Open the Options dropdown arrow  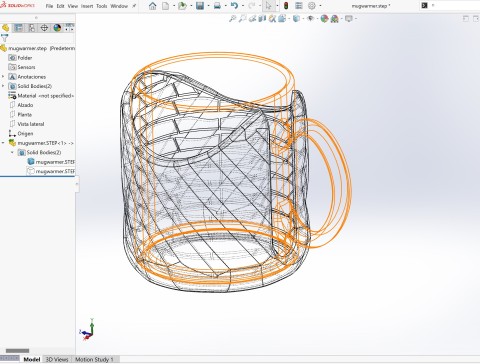tap(320, 6)
